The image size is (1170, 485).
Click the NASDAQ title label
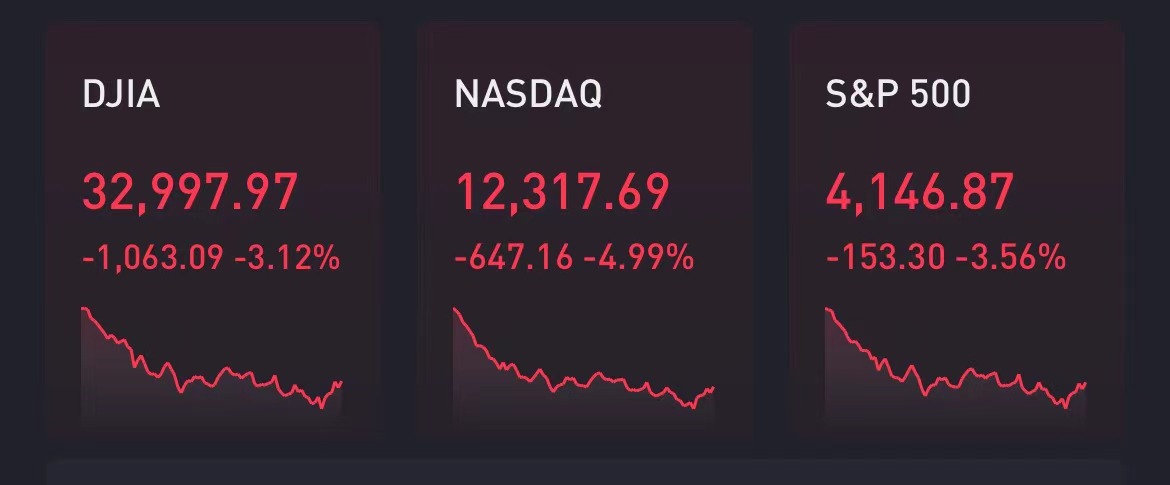[528, 95]
